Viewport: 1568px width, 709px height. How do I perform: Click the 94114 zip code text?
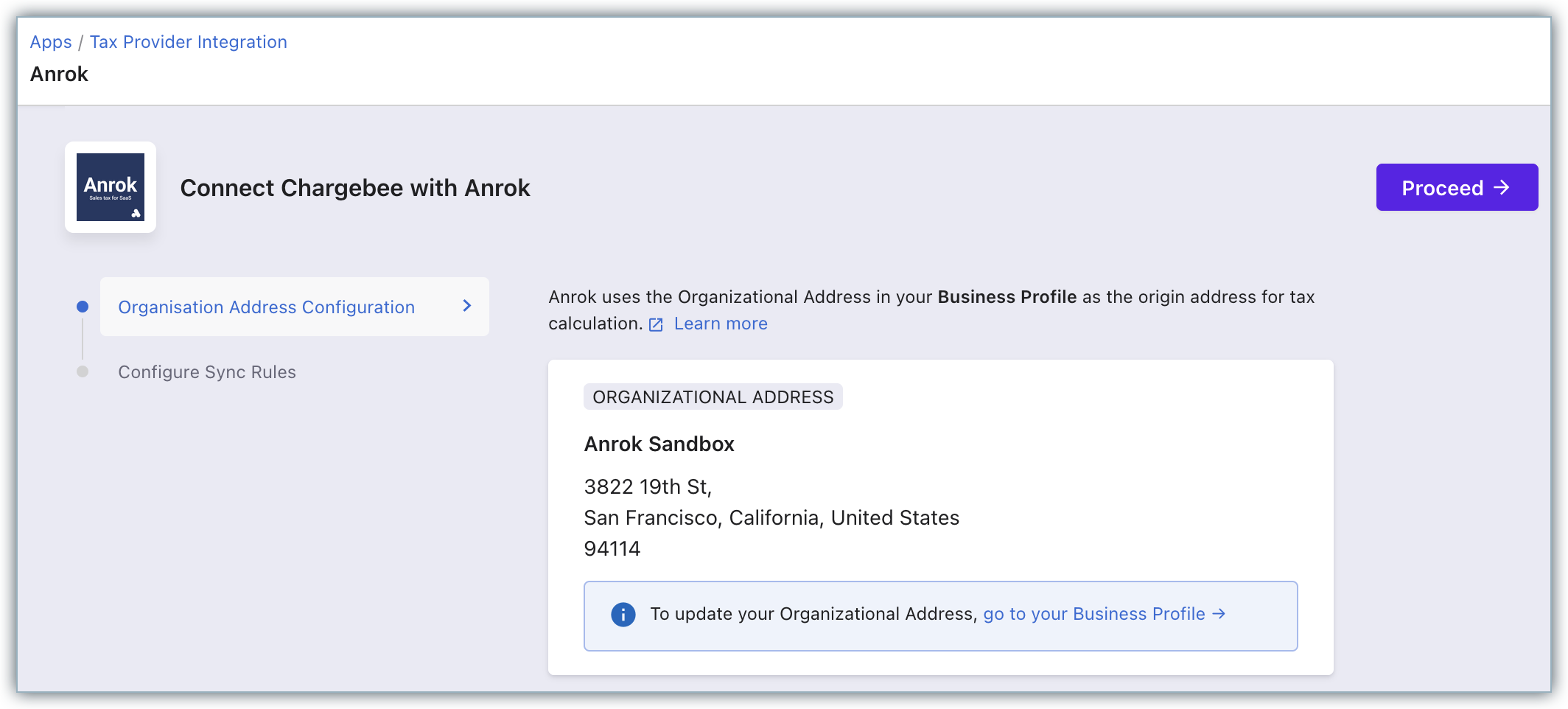coord(612,549)
